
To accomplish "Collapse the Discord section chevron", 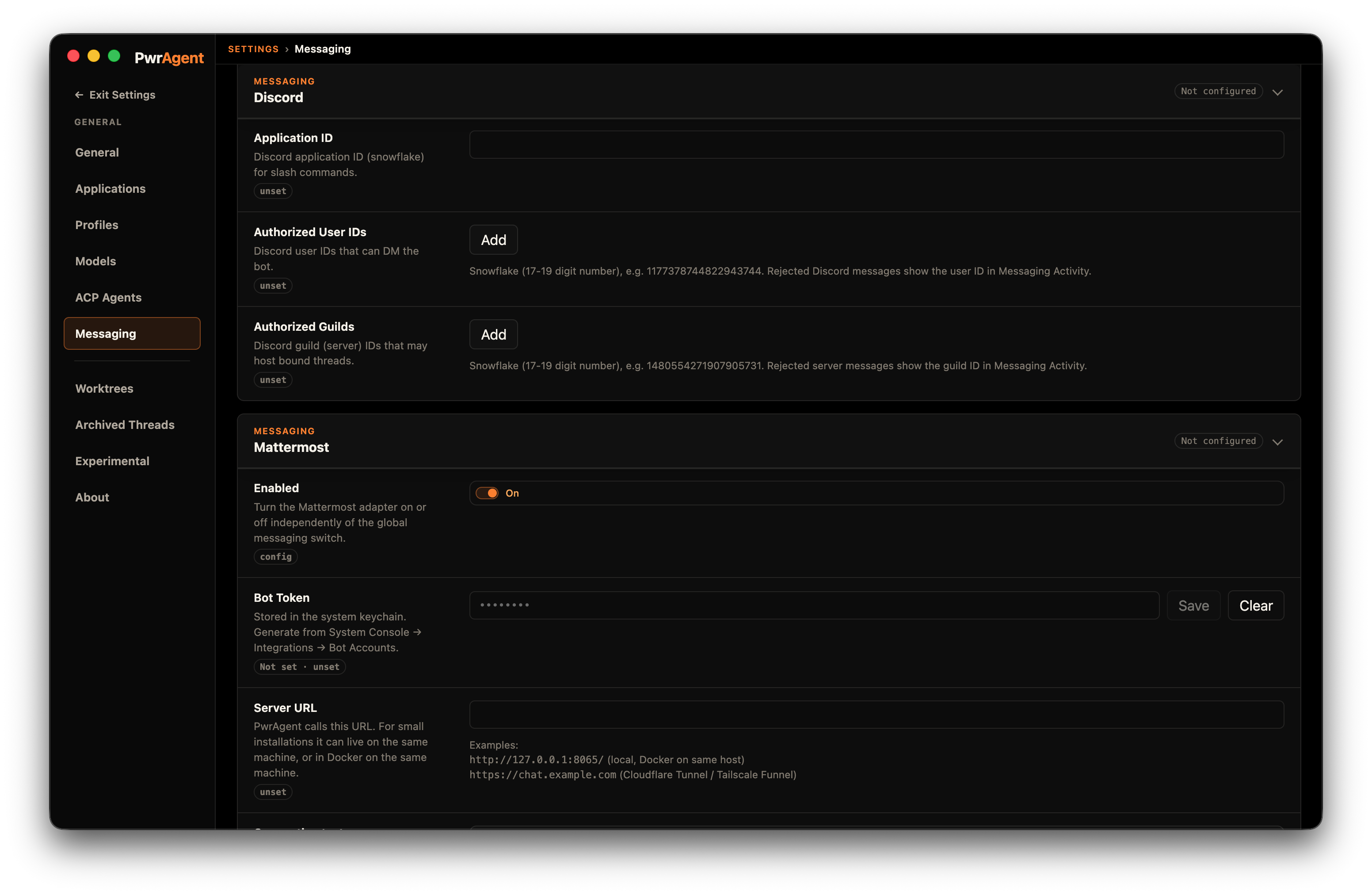I will coord(1277,92).
